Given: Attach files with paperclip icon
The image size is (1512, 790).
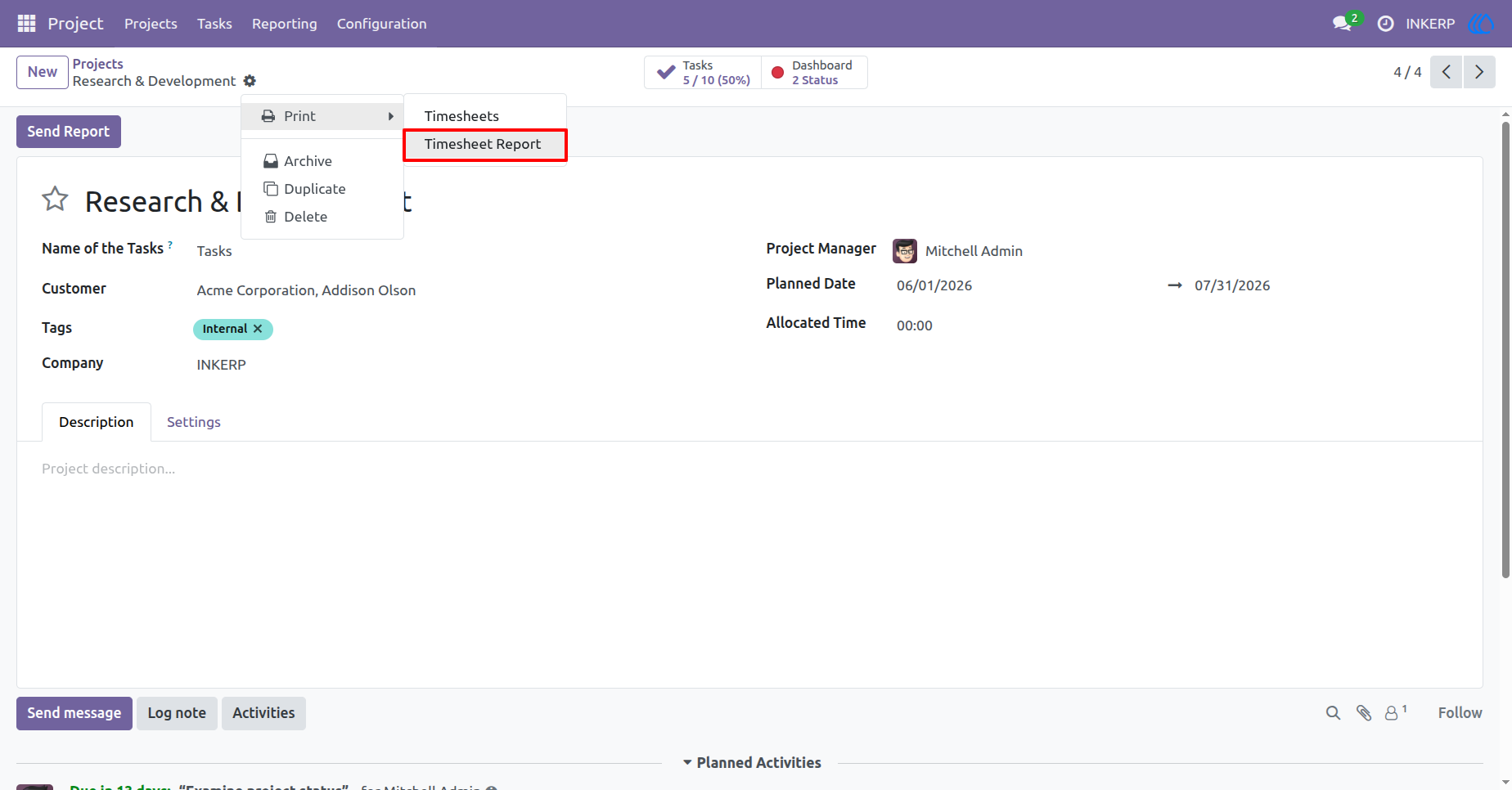Looking at the screenshot, I should point(1363,713).
